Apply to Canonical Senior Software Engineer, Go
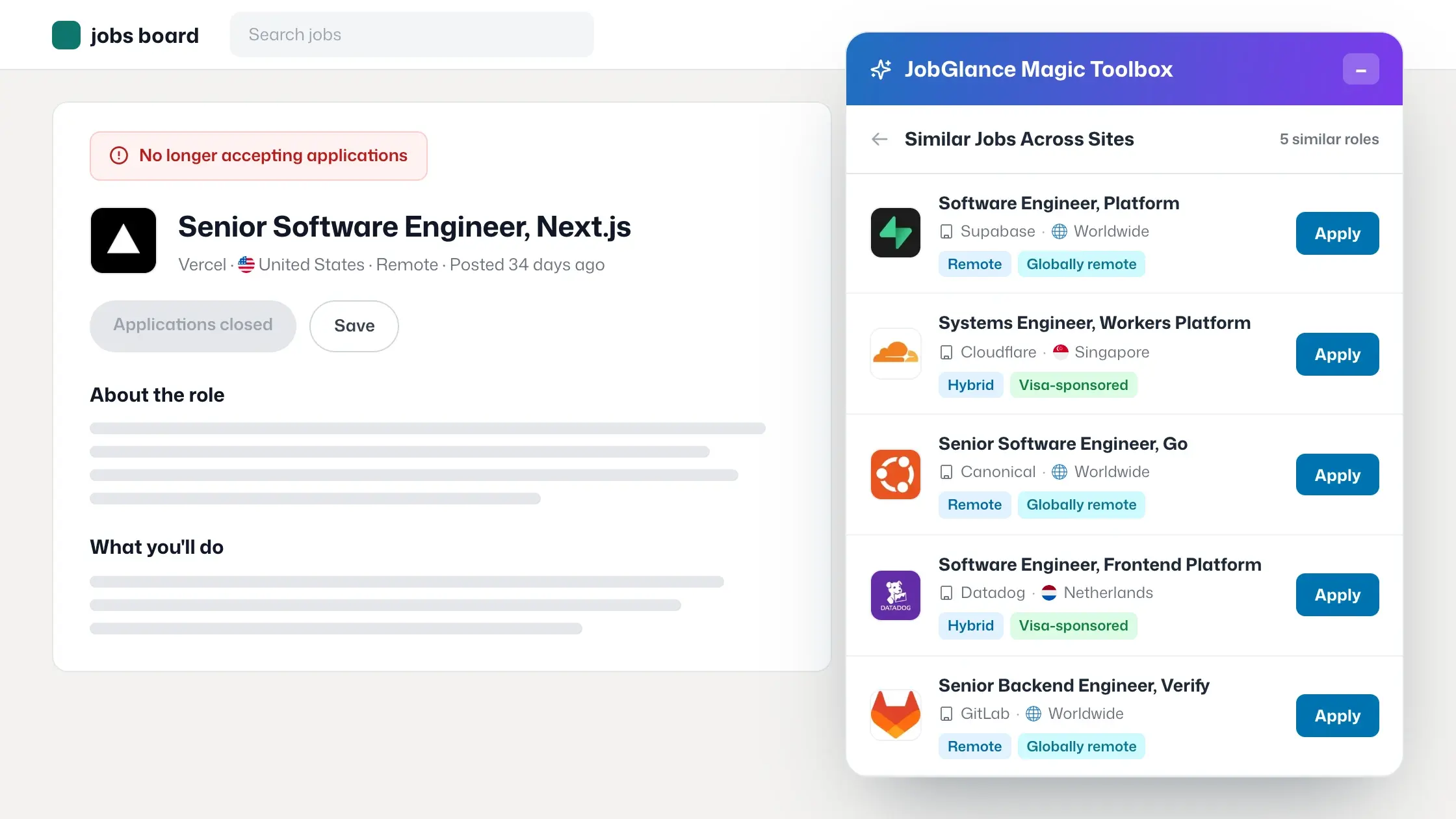The width and height of the screenshot is (1456, 819). click(x=1337, y=475)
